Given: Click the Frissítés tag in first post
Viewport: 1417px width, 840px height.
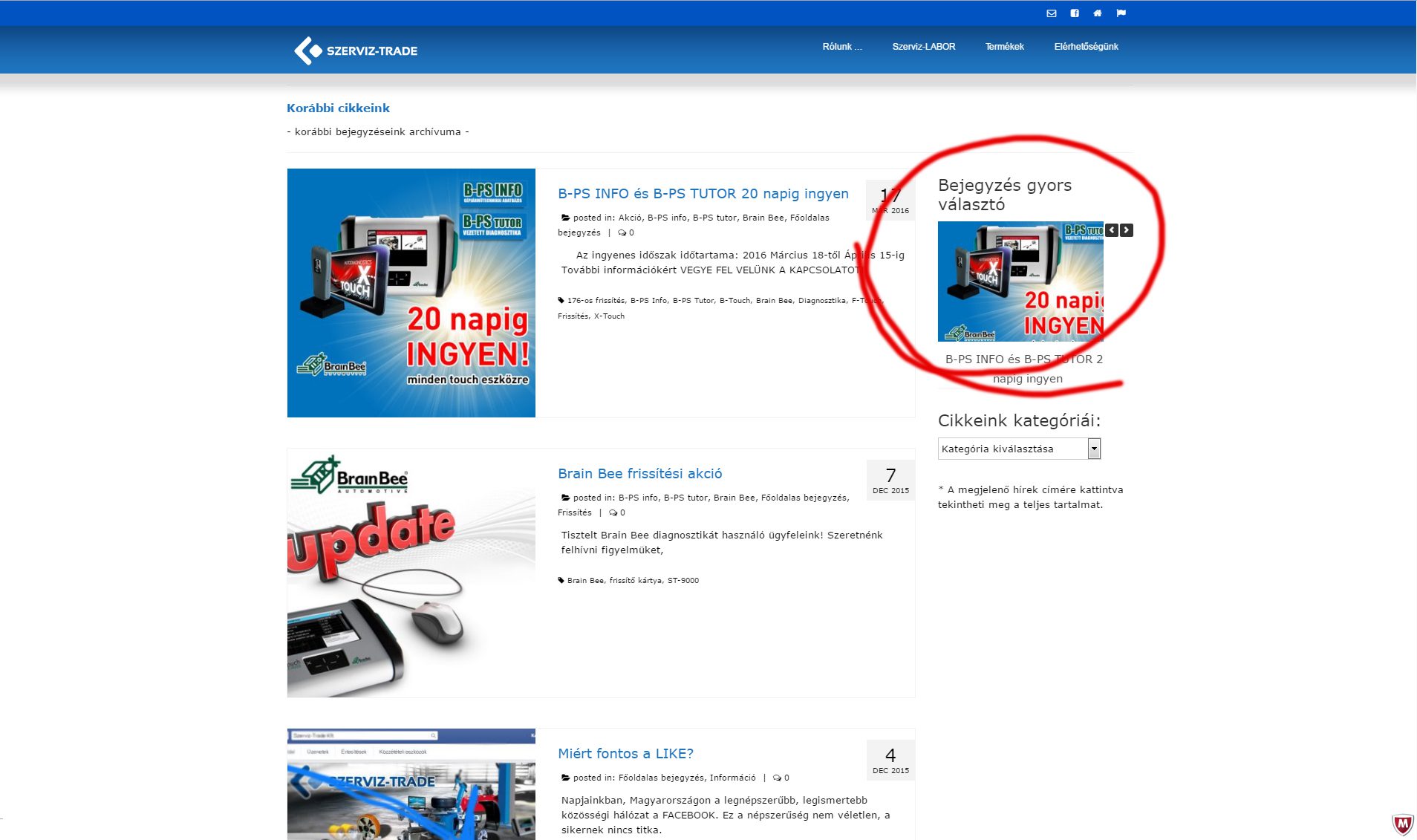Looking at the screenshot, I should pos(573,316).
